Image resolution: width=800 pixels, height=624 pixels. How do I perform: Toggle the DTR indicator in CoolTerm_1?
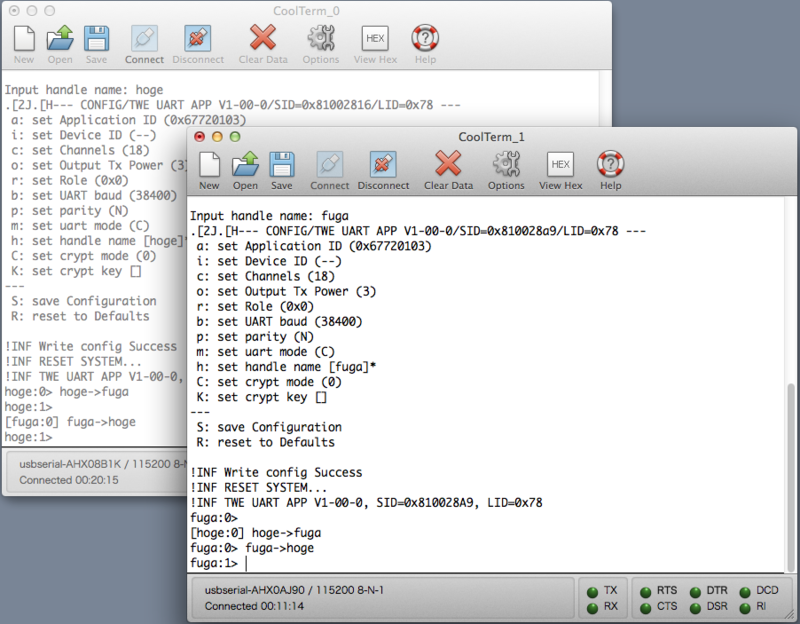pos(695,592)
